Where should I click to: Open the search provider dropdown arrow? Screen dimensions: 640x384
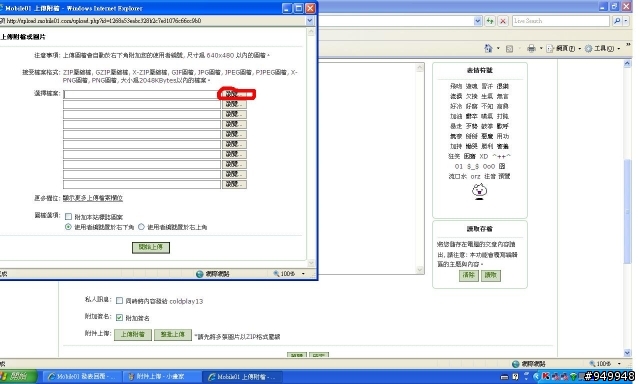click(x=627, y=21)
